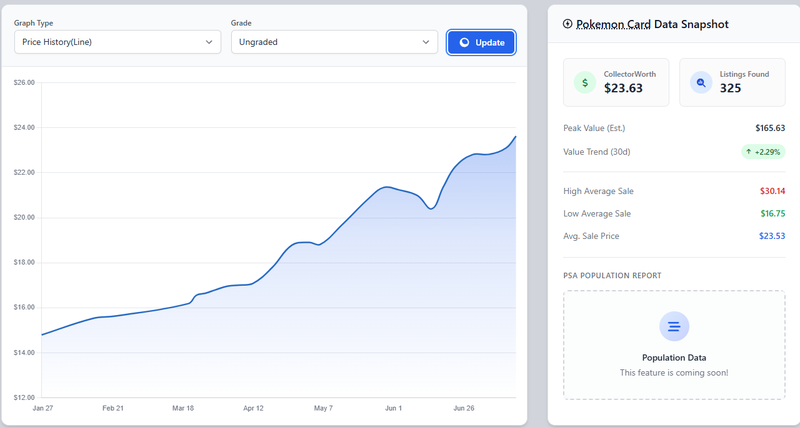Click the green dollar sign CollectorWorth icon
The width and height of the screenshot is (800, 428).
coord(585,83)
